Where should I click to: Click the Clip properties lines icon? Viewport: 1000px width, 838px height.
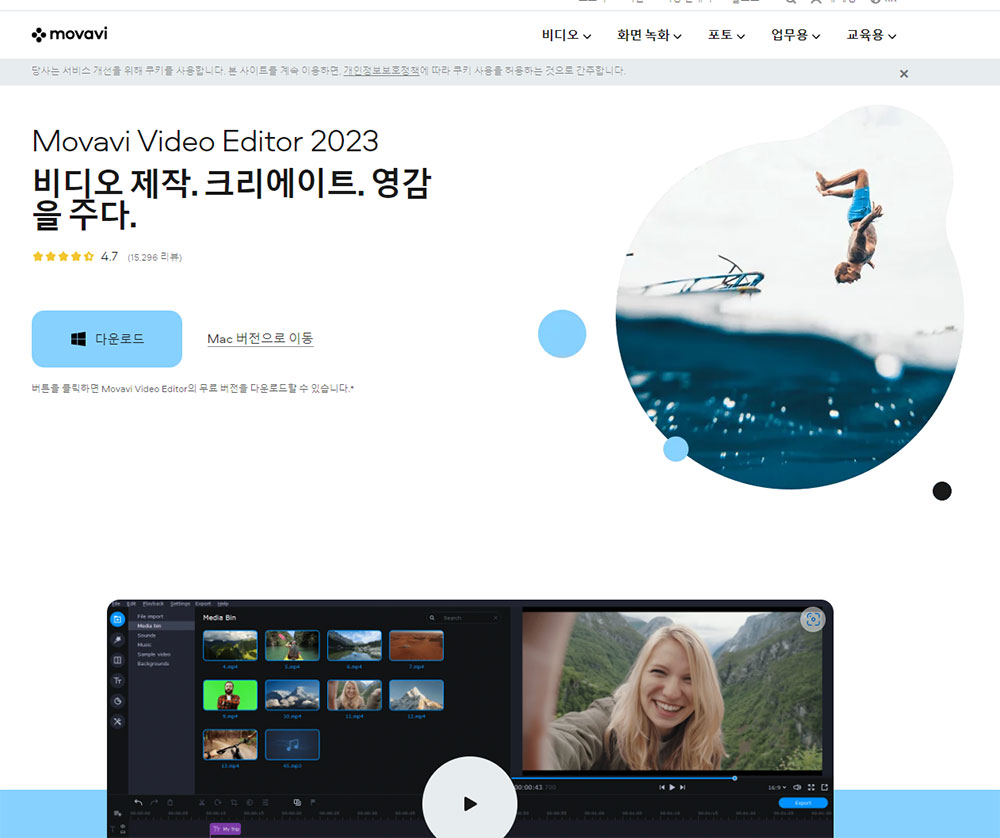click(x=265, y=802)
